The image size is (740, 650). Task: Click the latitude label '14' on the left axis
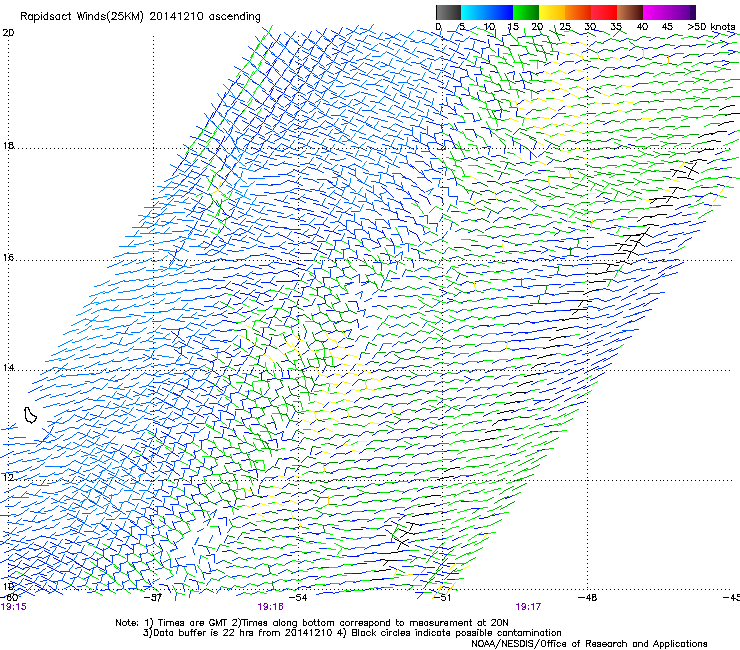[8, 368]
